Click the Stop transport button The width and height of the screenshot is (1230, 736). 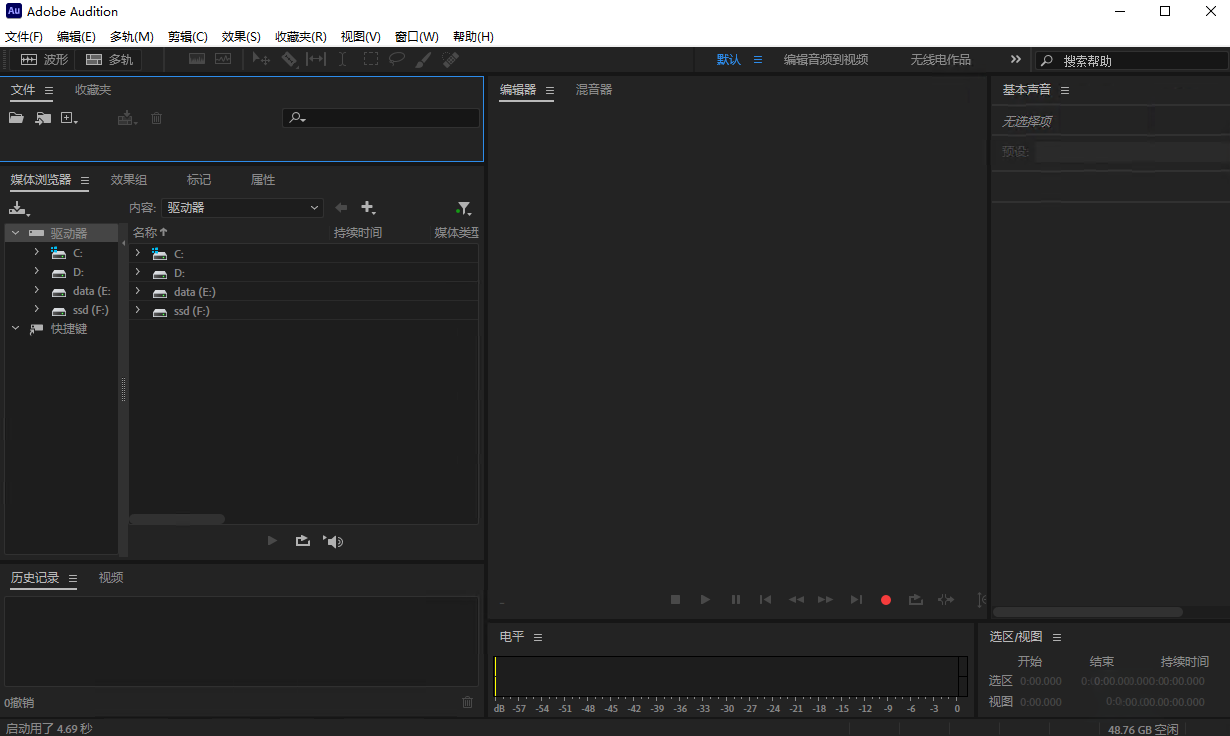coord(675,599)
